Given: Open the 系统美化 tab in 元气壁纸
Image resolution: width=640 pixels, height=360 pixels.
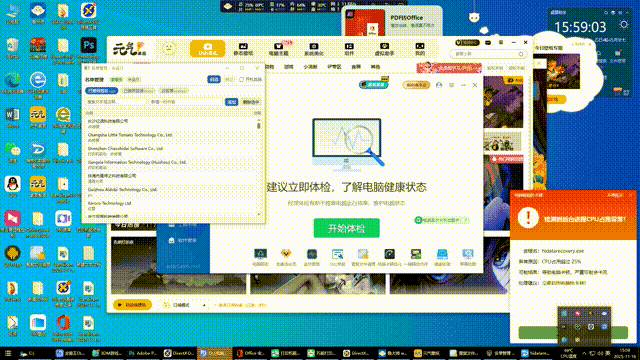Looking at the screenshot, I should click(x=314, y=49).
